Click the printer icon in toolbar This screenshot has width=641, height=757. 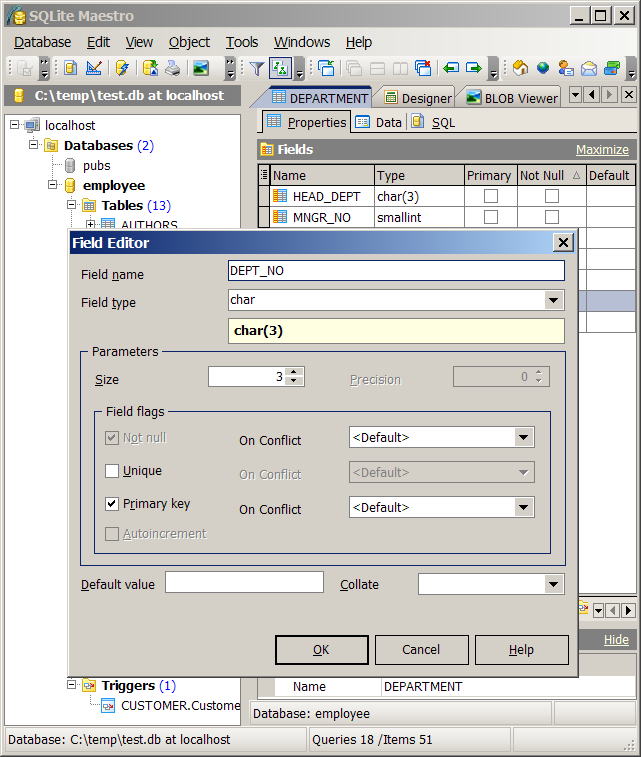(173, 68)
